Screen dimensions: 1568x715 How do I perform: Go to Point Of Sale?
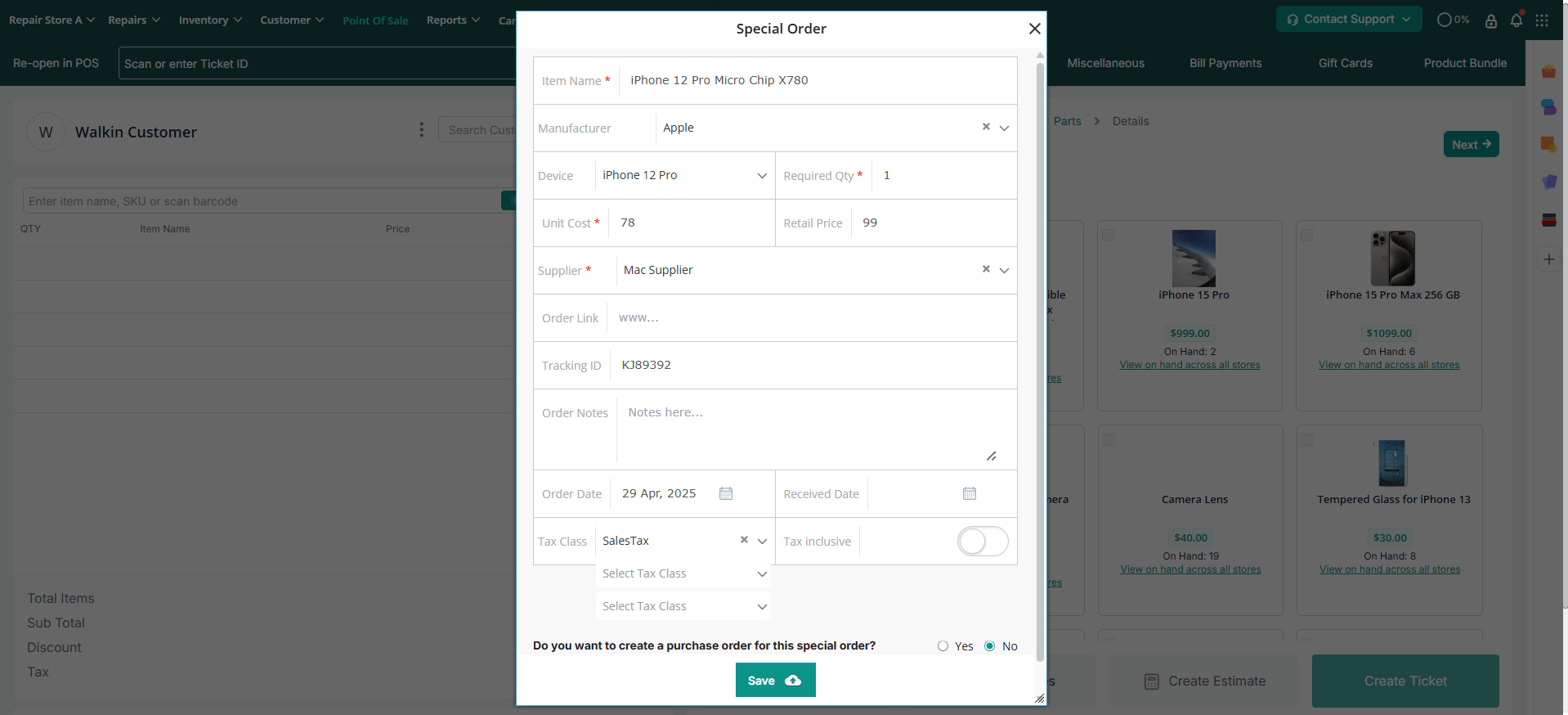coord(375,20)
